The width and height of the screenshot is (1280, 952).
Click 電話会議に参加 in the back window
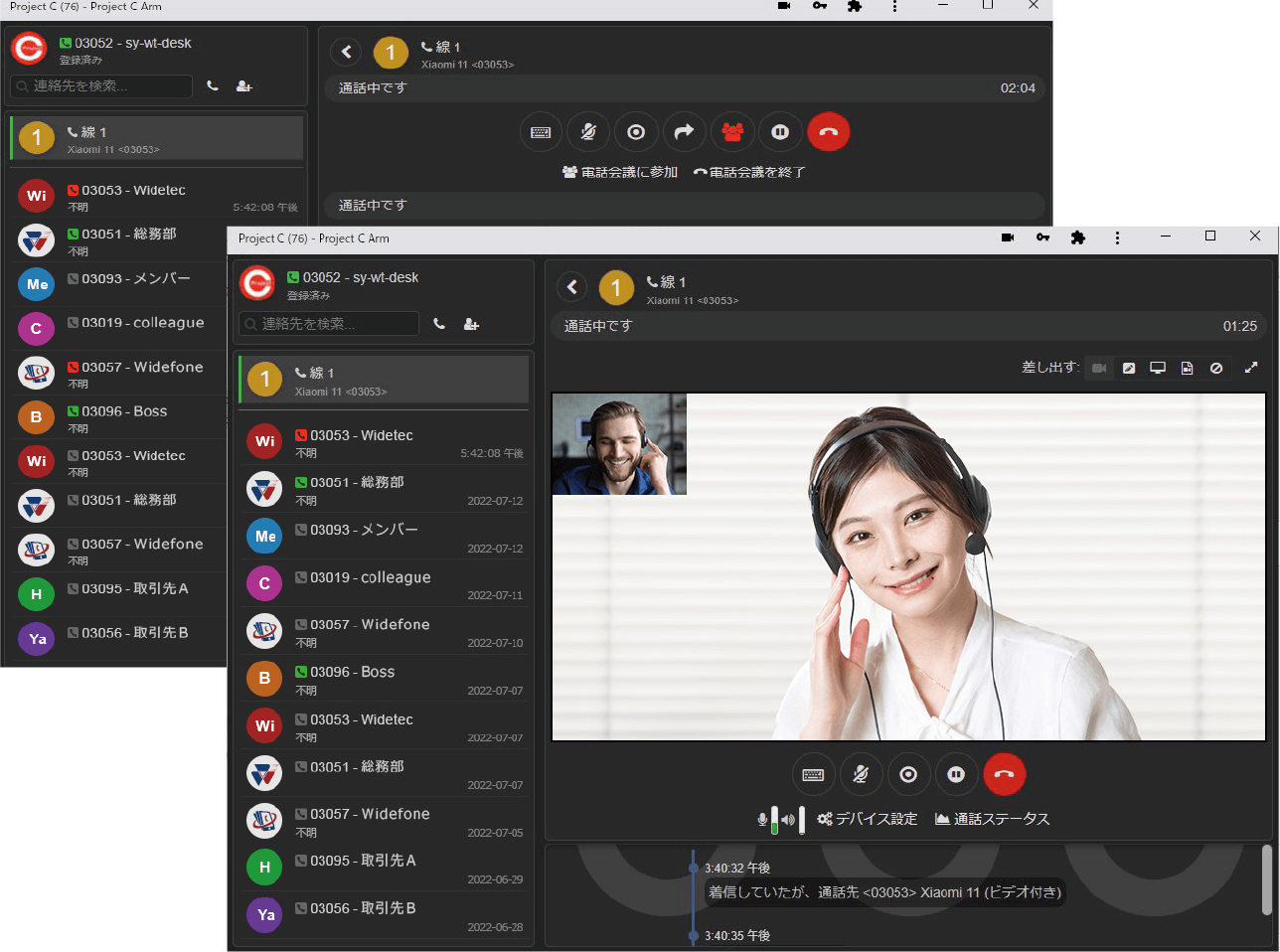[620, 172]
